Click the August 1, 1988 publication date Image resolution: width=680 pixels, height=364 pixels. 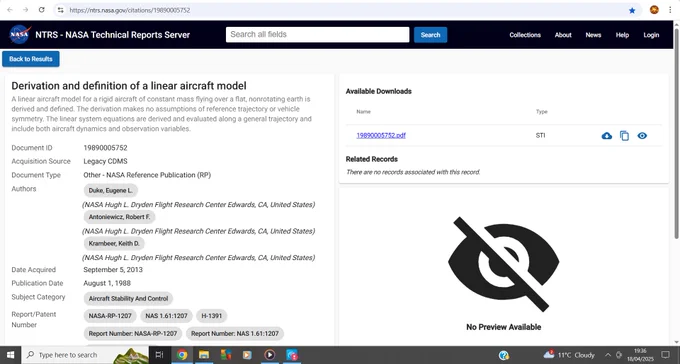[107, 283]
